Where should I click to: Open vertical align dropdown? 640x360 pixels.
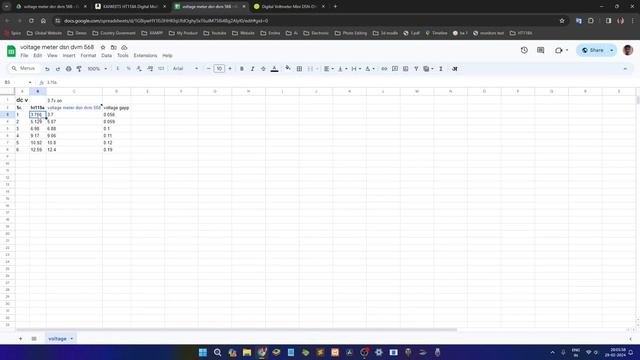pyautogui.click(x=342, y=69)
